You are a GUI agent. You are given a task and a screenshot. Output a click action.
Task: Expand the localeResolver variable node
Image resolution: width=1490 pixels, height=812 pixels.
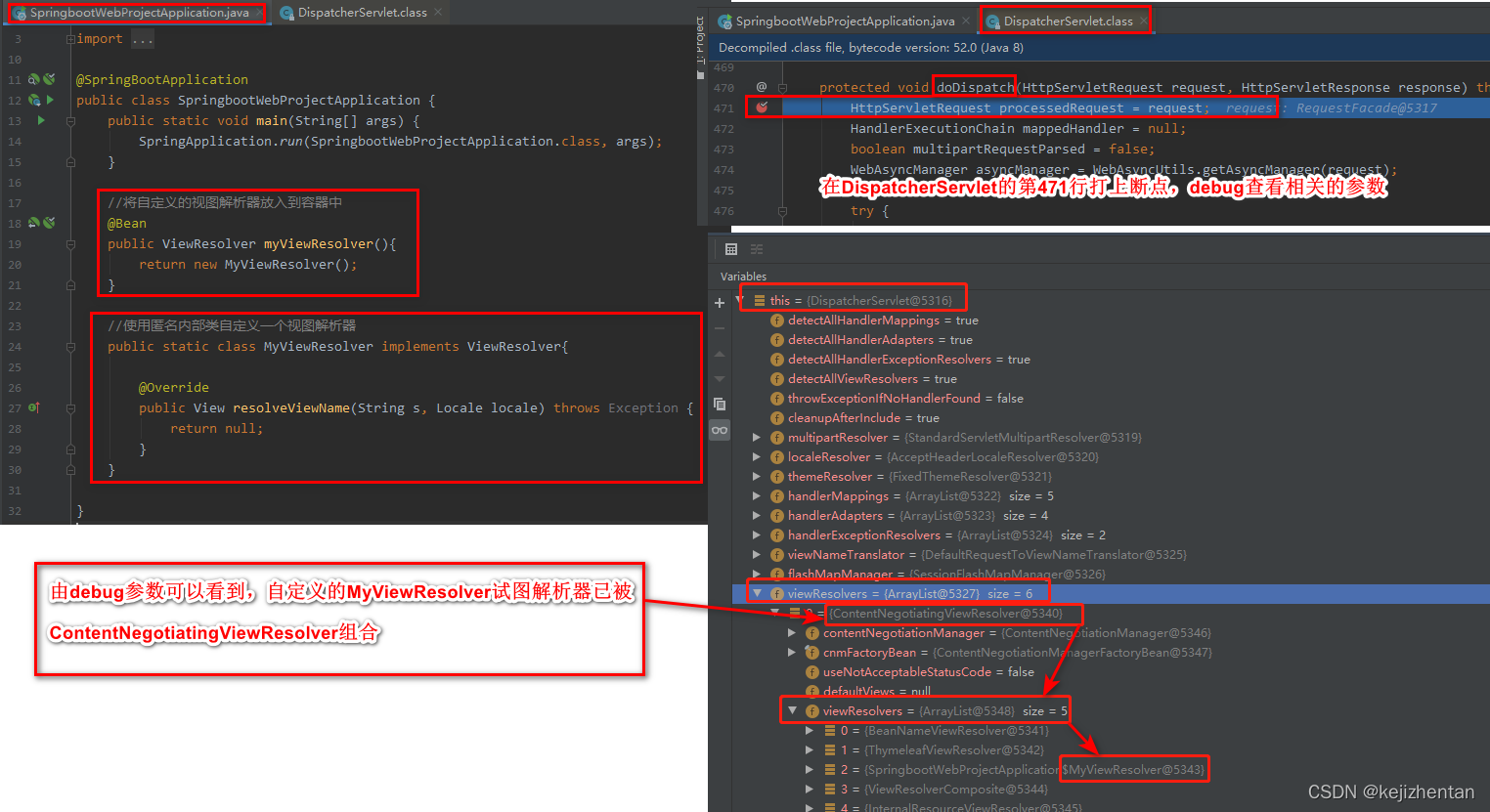coord(757,457)
